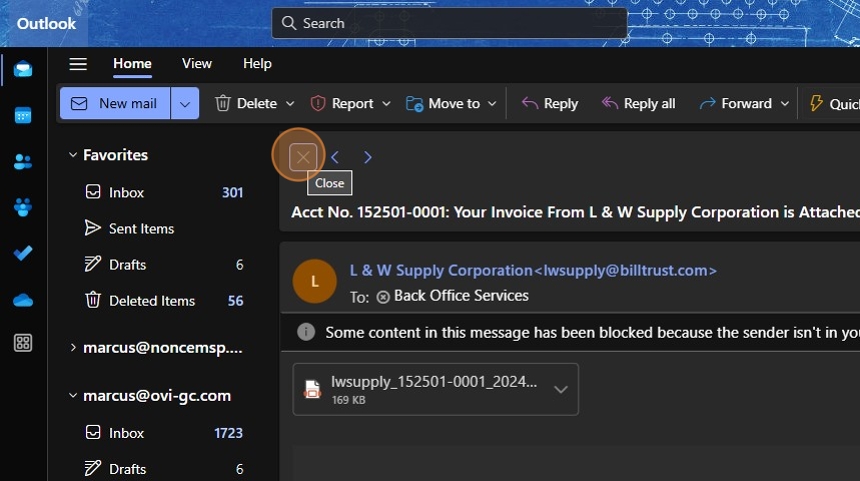Expand the Move to dropdown arrow
The width and height of the screenshot is (860, 481).
pyautogui.click(x=492, y=103)
